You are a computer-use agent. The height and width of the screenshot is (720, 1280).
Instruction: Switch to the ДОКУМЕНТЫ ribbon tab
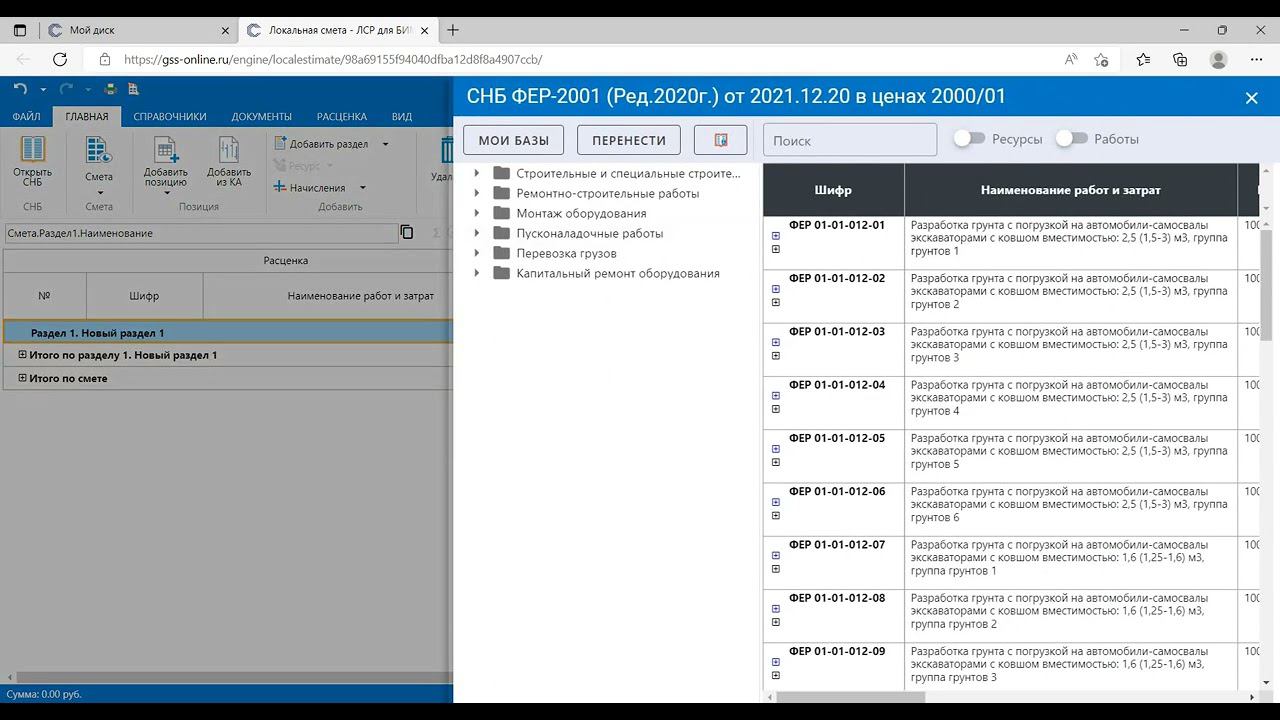pyautogui.click(x=262, y=116)
